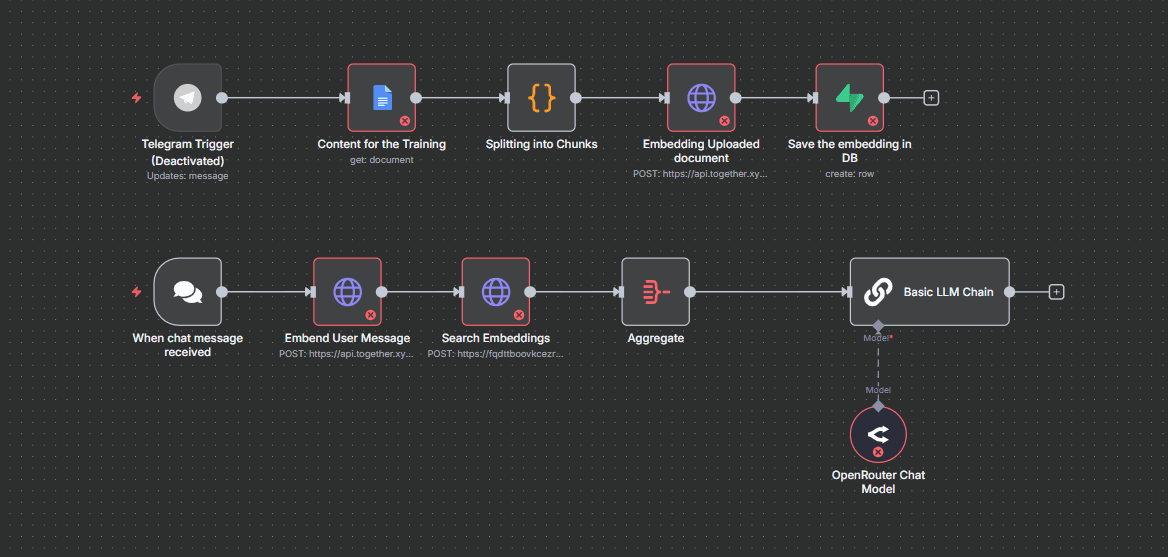Open the Search Embeddings node
The image size is (1168, 557).
(495, 292)
